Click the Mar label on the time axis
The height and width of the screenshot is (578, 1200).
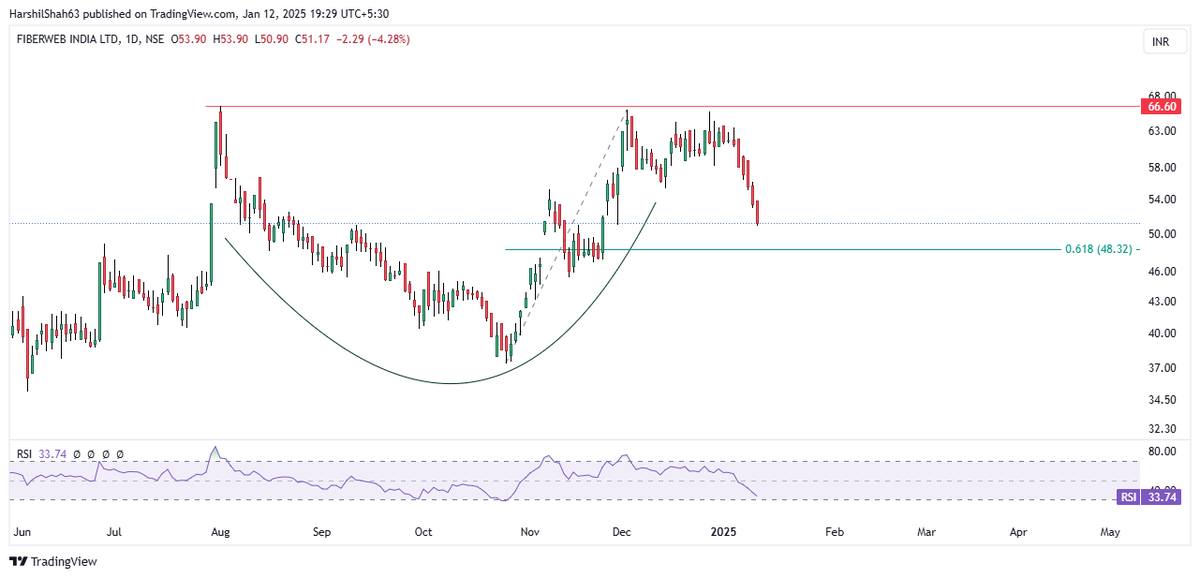tap(926, 532)
